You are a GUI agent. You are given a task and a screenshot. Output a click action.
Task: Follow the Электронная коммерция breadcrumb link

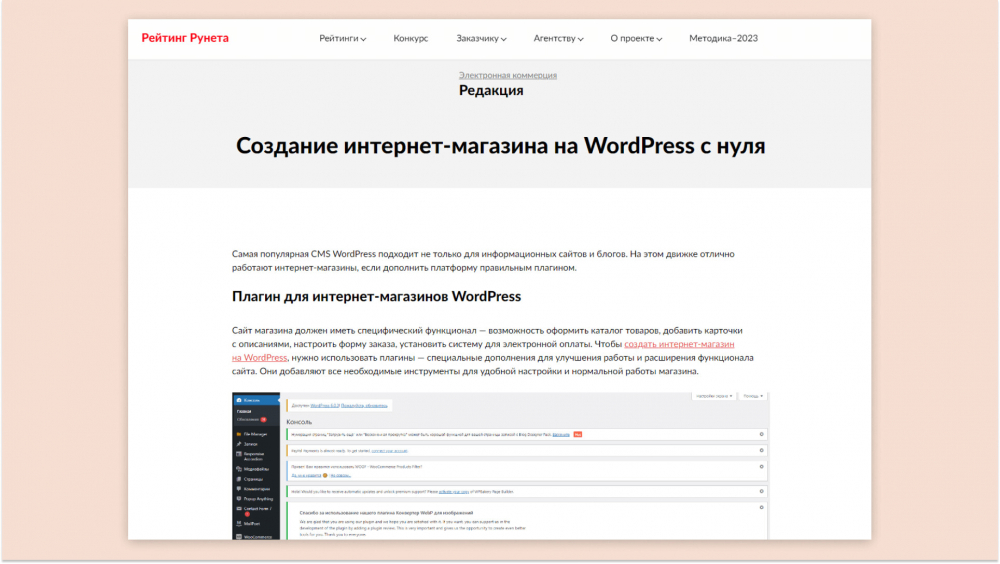pos(508,75)
